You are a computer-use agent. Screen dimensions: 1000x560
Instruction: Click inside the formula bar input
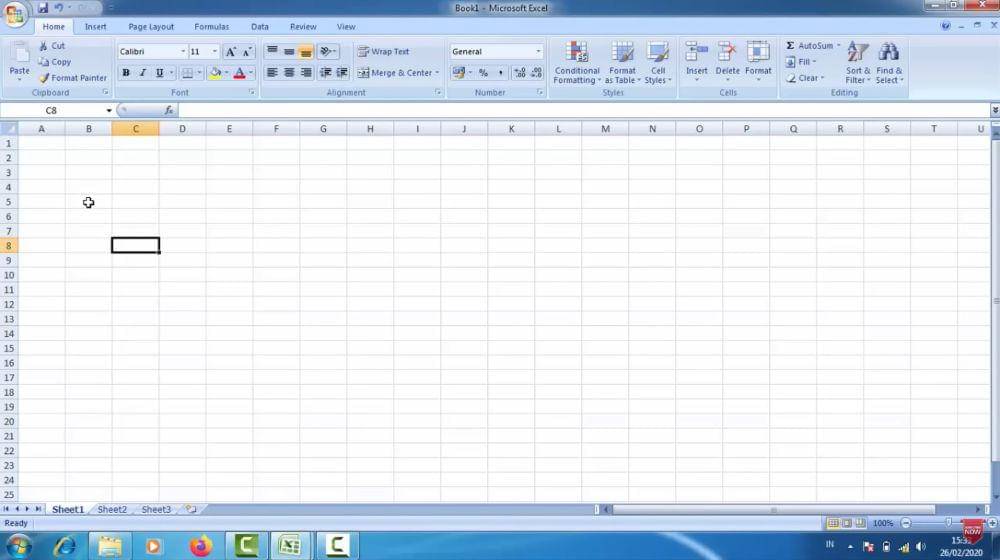click(x=580, y=111)
